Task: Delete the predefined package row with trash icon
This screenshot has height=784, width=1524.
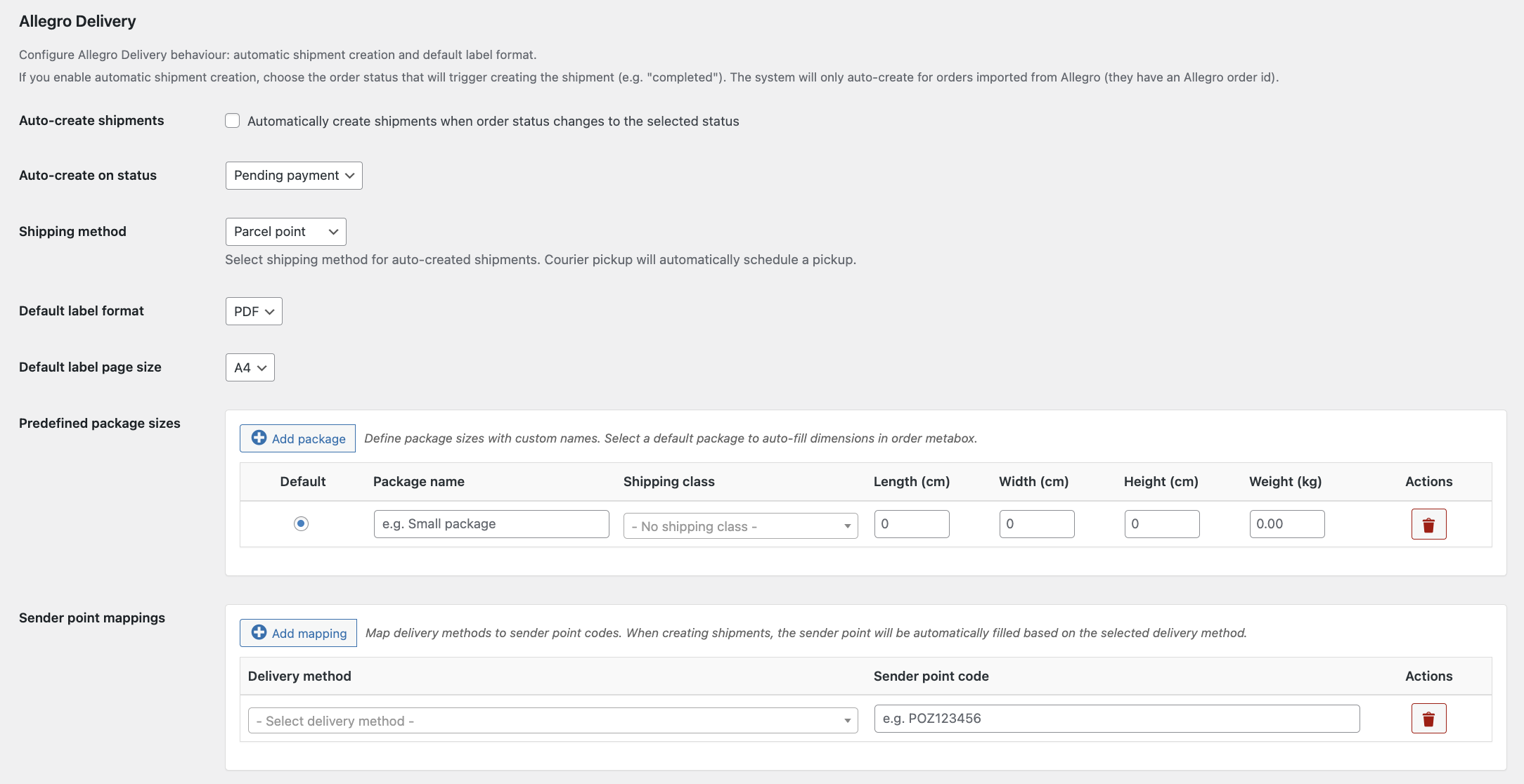Action: (x=1428, y=524)
